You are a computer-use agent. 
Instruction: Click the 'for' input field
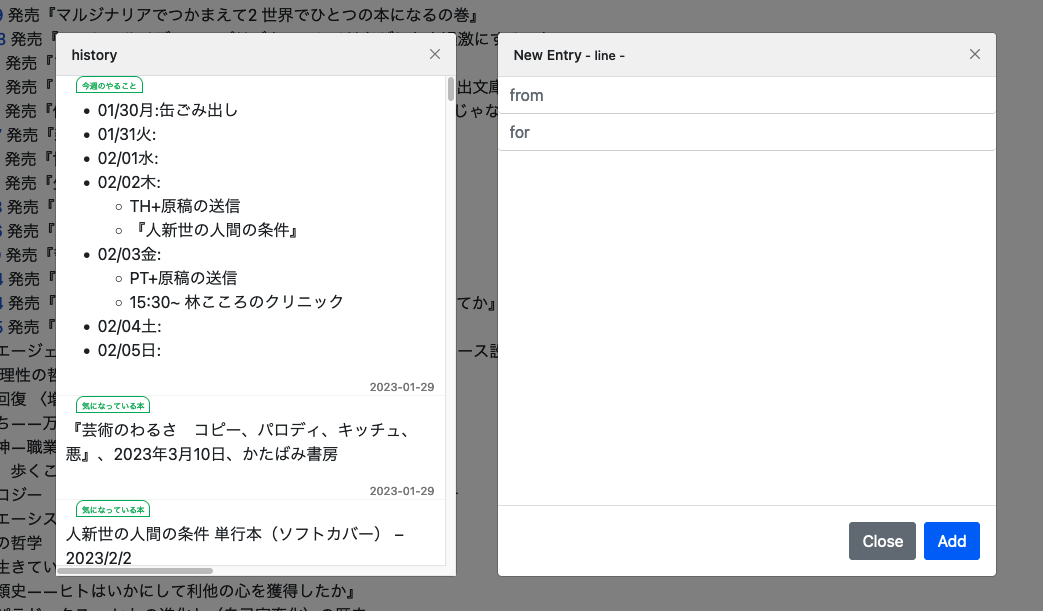click(x=746, y=132)
